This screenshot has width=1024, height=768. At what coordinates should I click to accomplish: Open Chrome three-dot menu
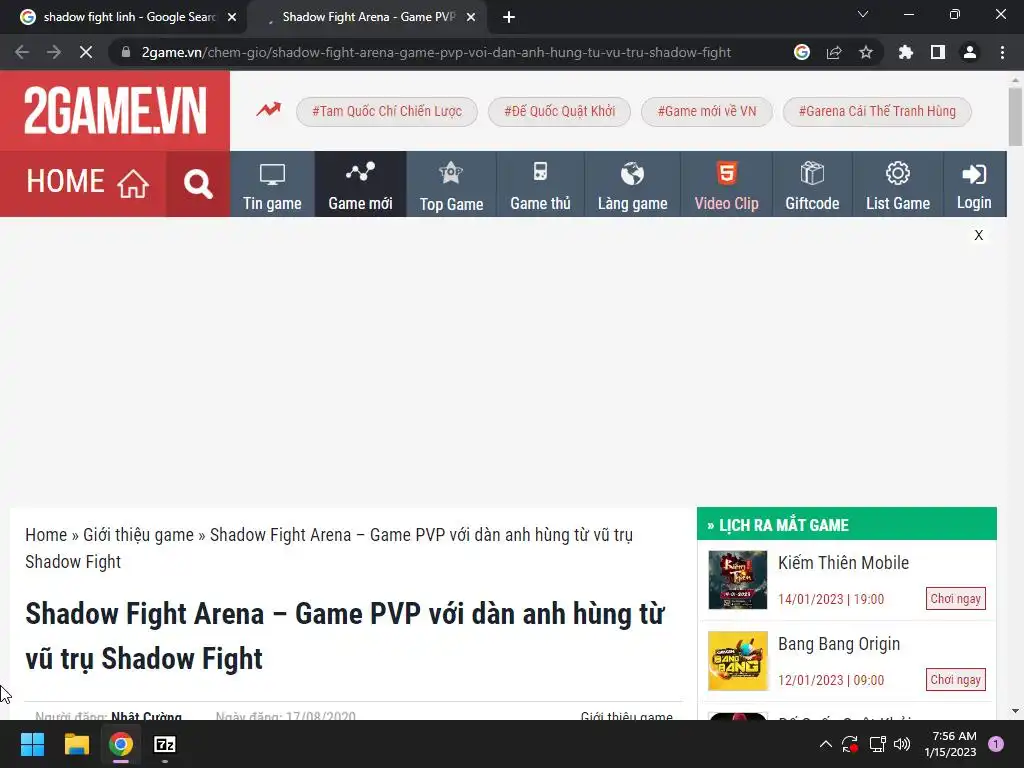1002,52
